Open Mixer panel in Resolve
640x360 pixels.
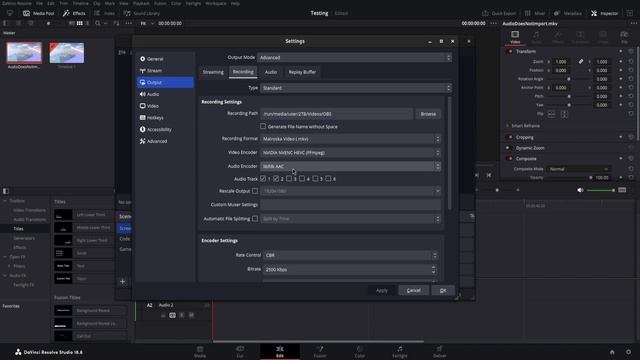pyautogui.click(x=534, y=13)
